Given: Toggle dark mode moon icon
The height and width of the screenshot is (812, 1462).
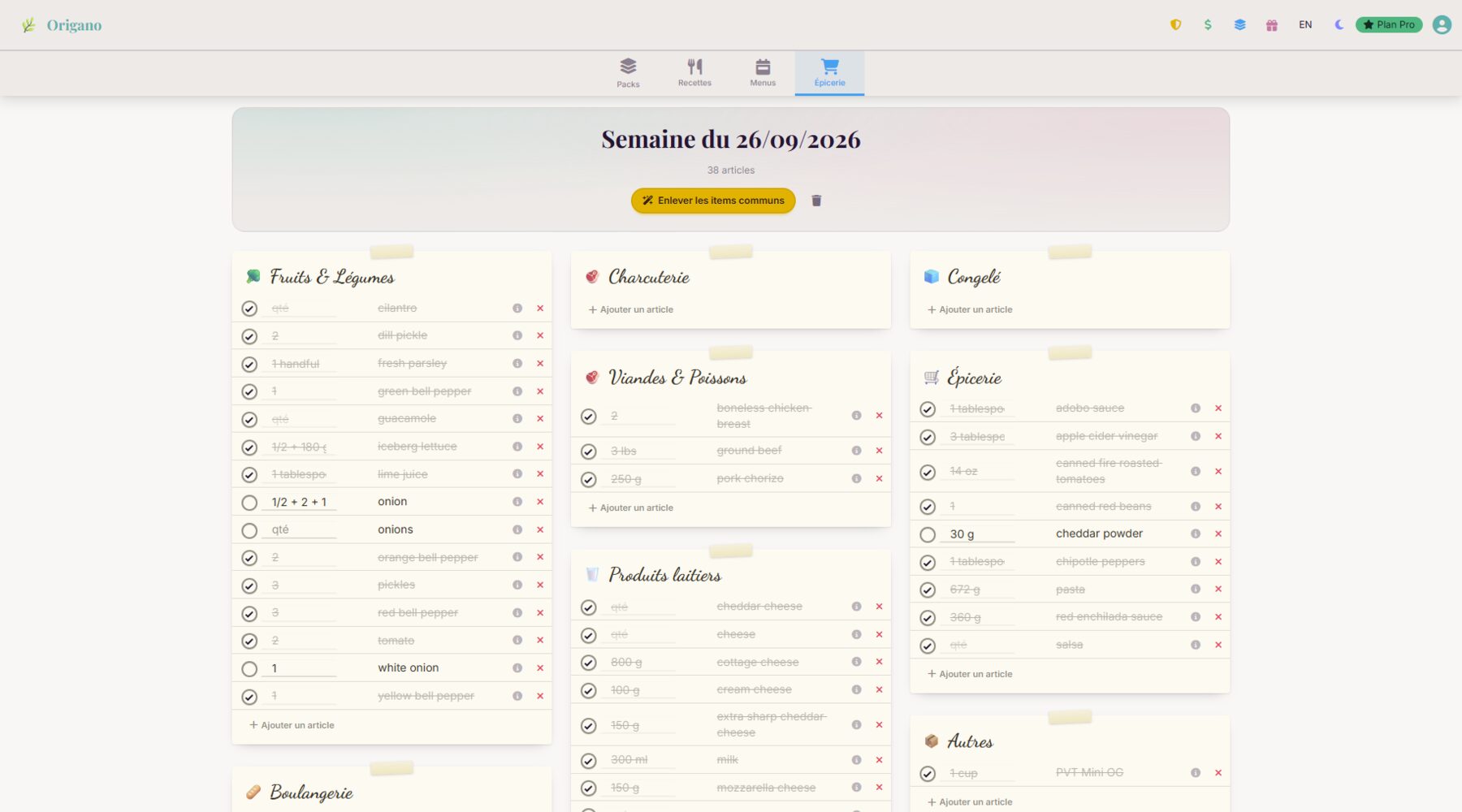Looking at the screenshot, I should [x=1339, y=25].
